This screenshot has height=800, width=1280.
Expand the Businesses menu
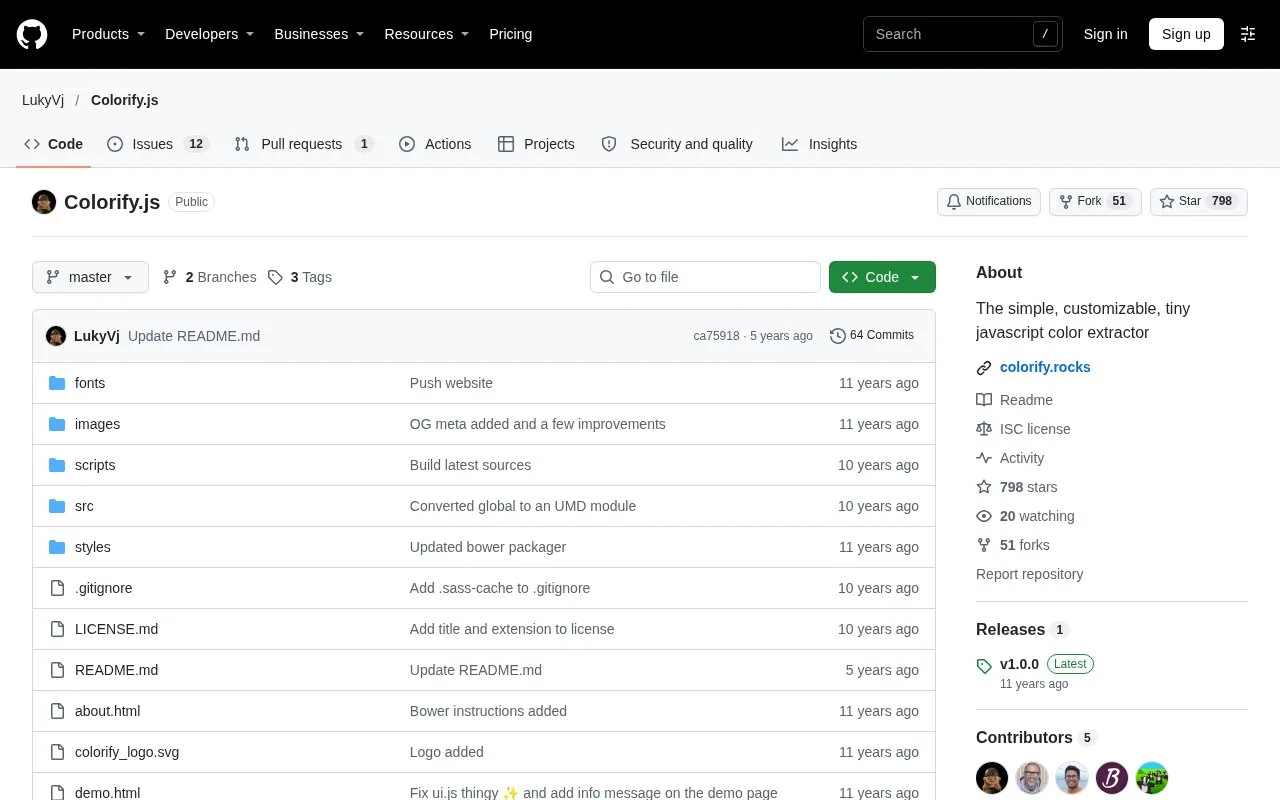pos(319,34)
